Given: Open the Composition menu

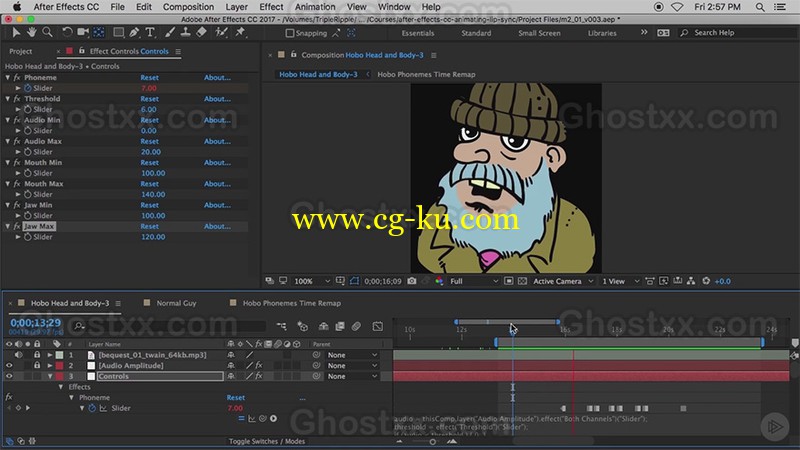Looking at the screenshot, I should click(188, 7).
